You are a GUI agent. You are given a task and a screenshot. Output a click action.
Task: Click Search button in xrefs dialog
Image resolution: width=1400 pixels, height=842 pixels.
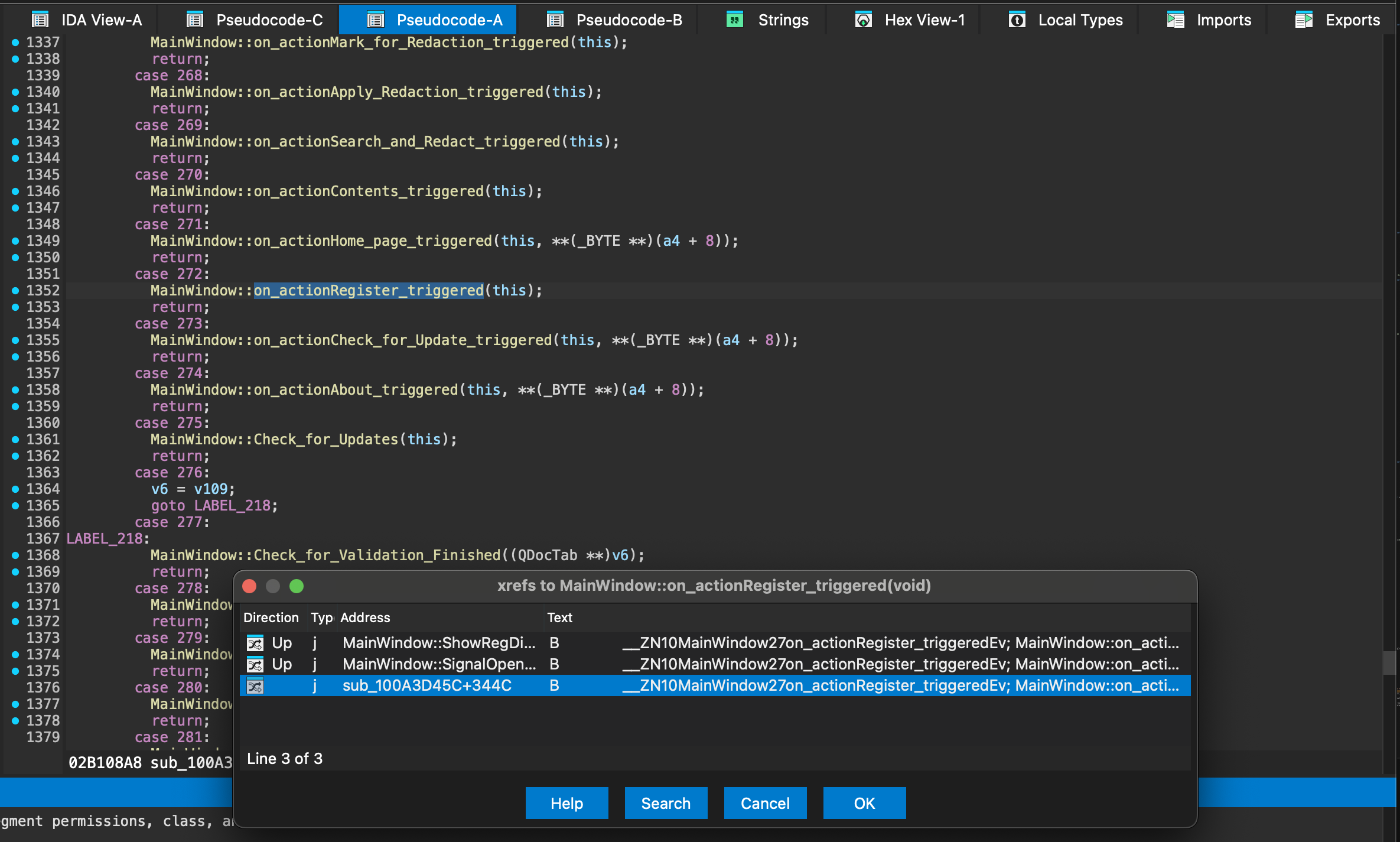point(666,803)
